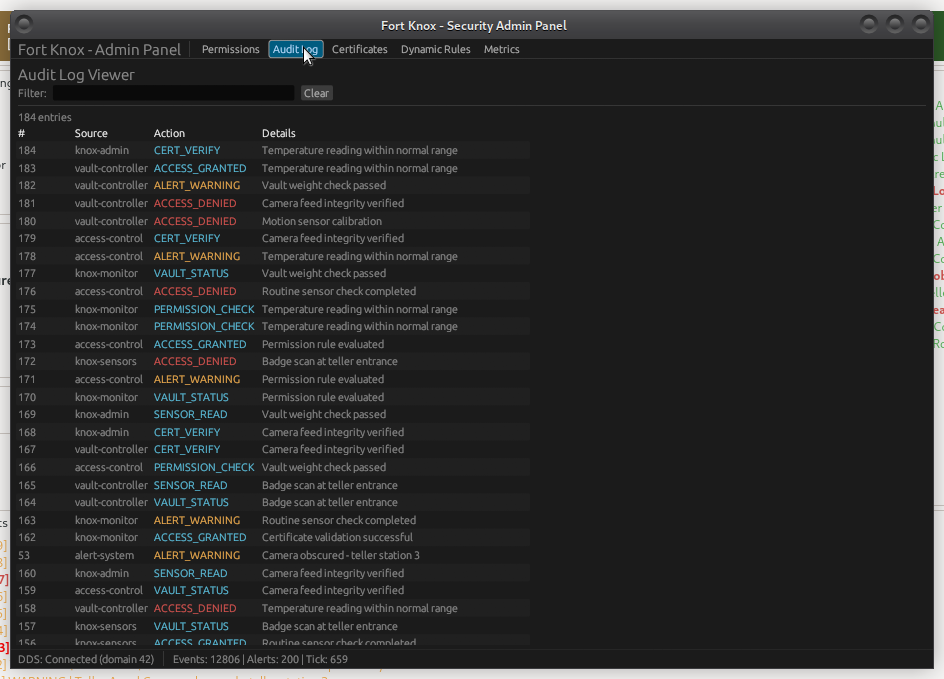Sort entries by the Details column

click(278, 133)
